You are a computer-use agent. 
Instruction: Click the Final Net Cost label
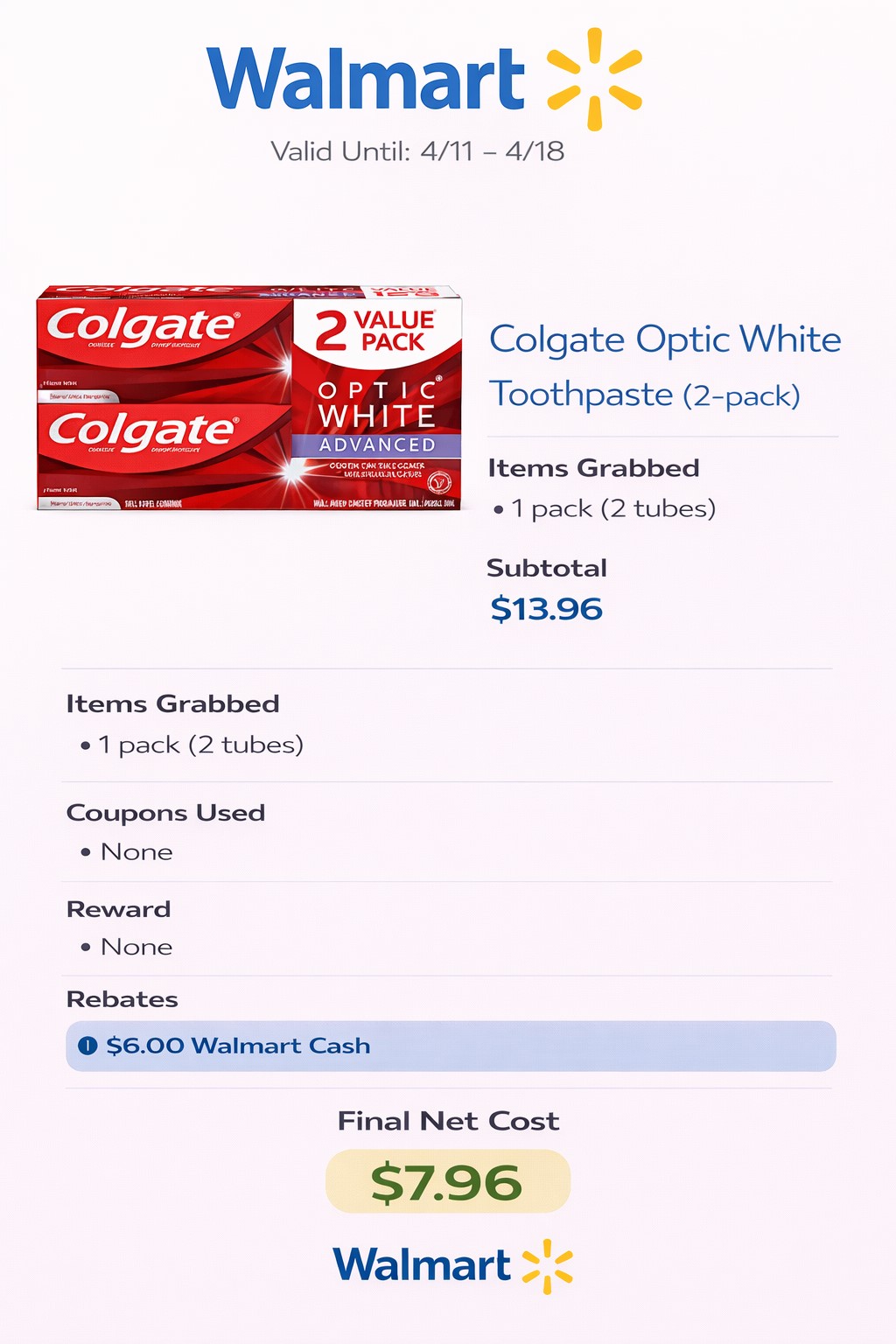448,1121
